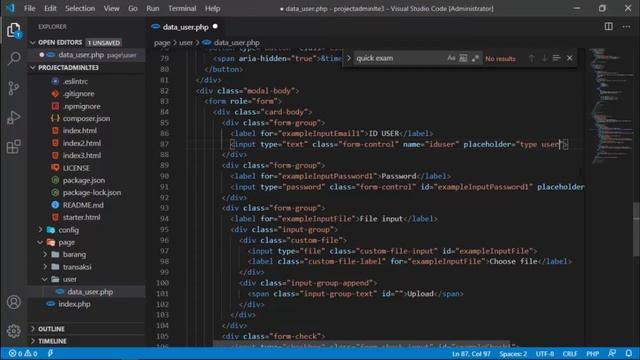
Task: Expand the barang folder
Action: (45, 254)
